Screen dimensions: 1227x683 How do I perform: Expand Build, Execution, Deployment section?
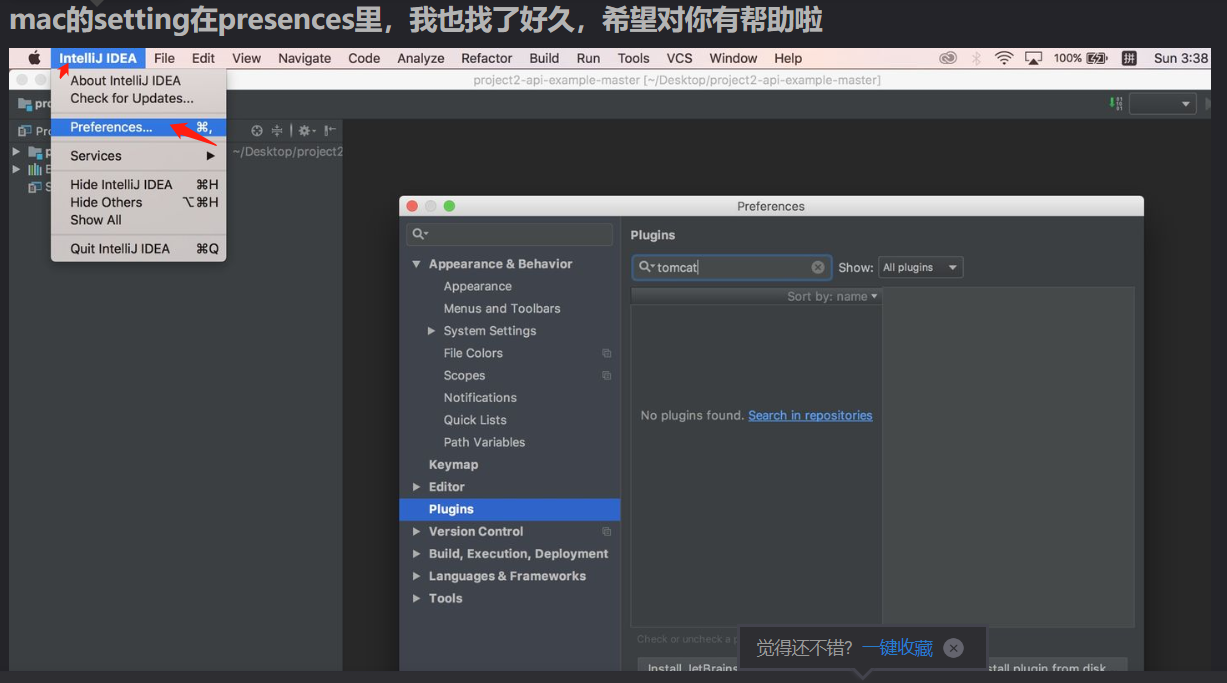[x=417, y=554]
